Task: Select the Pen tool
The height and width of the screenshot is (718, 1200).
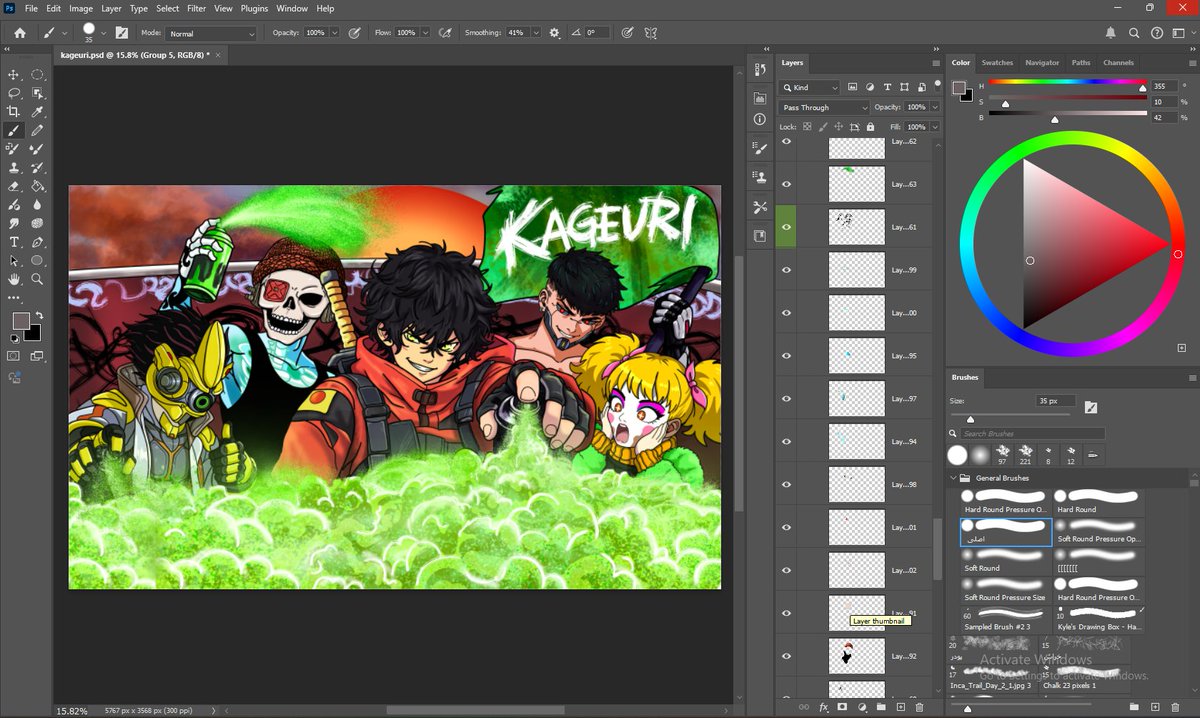Action: point(38,242)
